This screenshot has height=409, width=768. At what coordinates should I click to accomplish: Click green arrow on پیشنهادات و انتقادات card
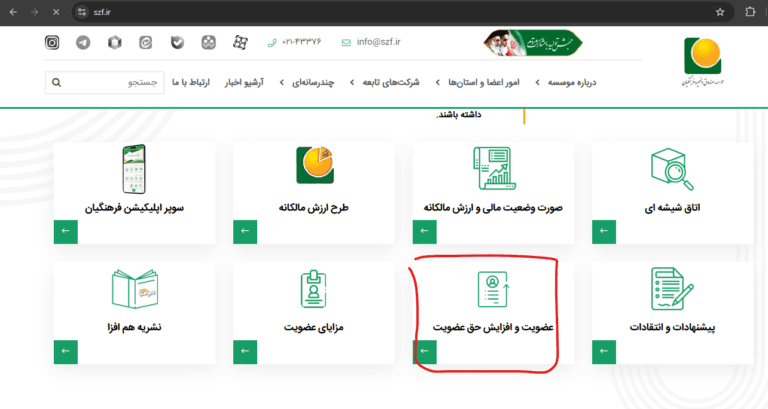(x=604, y=352)
